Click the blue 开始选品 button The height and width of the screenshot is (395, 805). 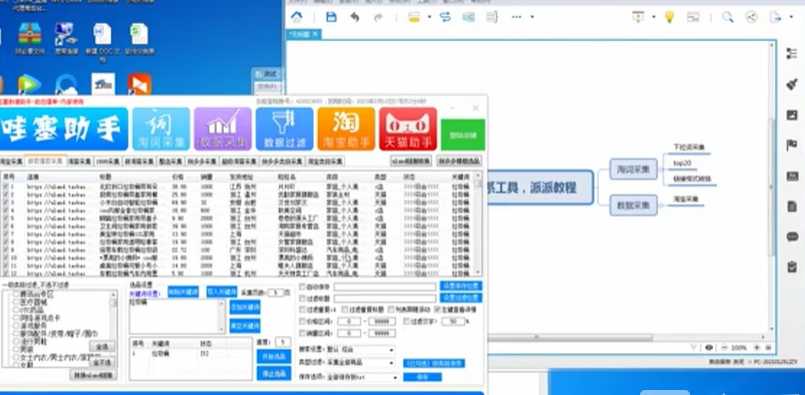273,356
